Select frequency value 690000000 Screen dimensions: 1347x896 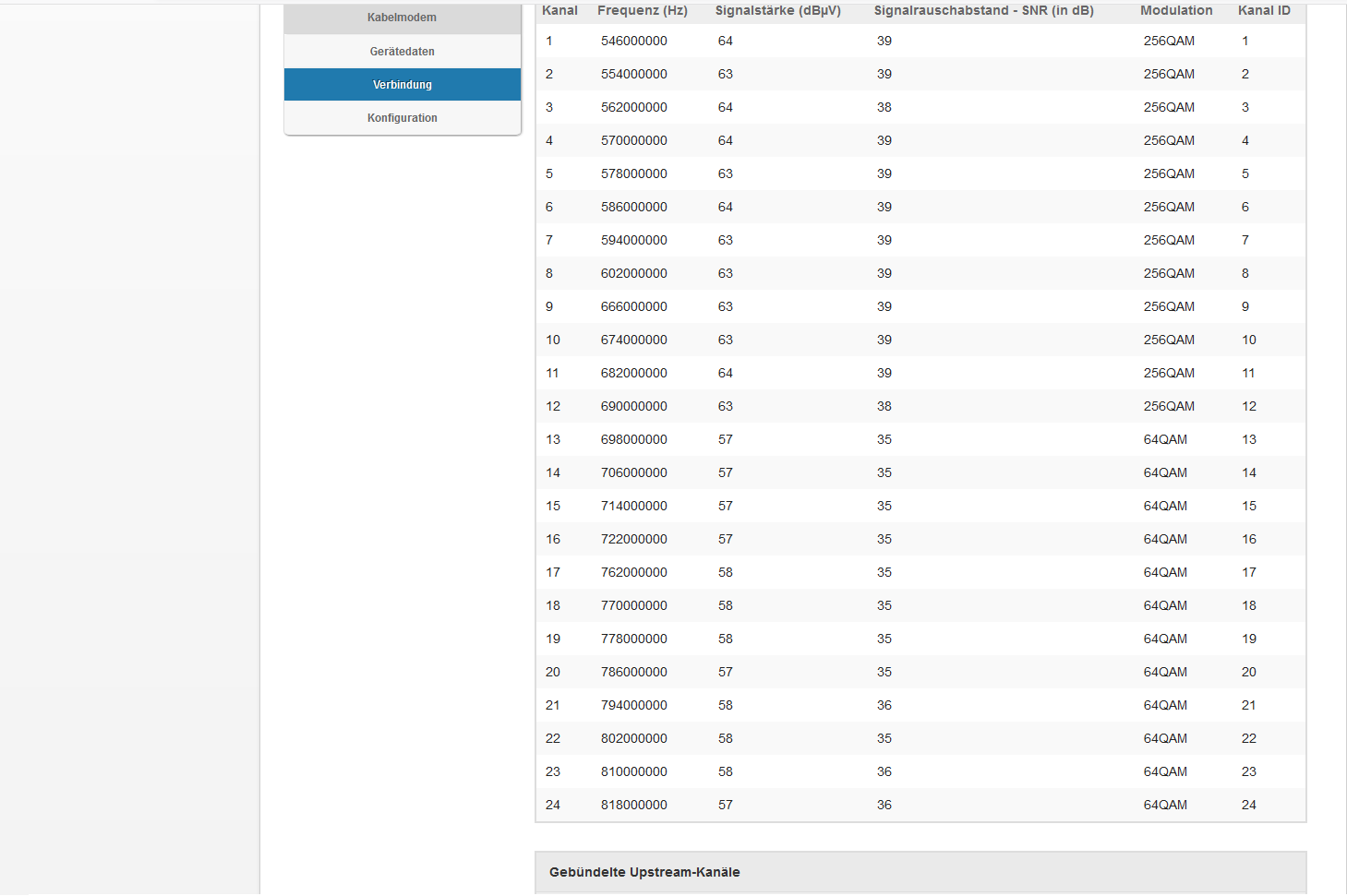click(x=634, y=406)
